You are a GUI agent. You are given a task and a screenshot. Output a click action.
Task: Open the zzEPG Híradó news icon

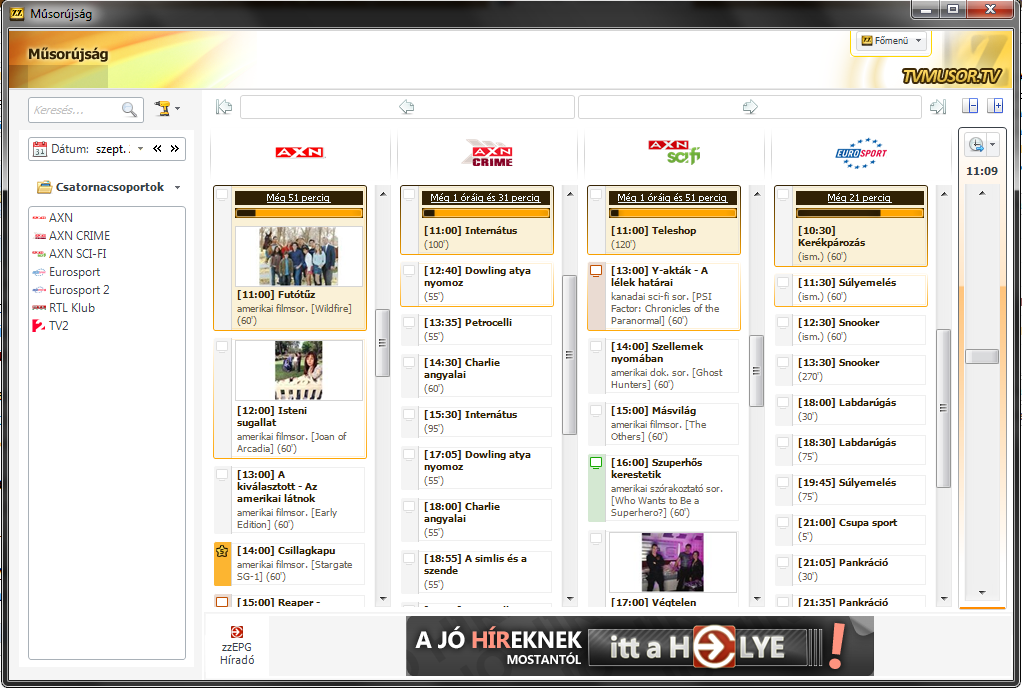click(237, 632)
